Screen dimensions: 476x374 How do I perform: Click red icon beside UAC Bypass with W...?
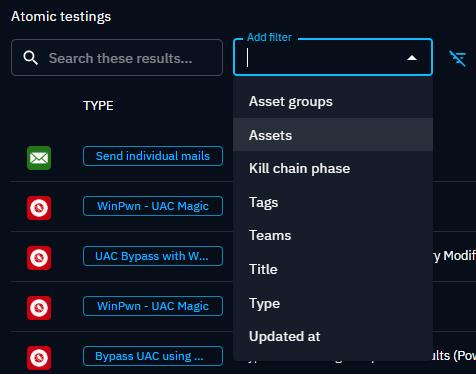[39, 258]
